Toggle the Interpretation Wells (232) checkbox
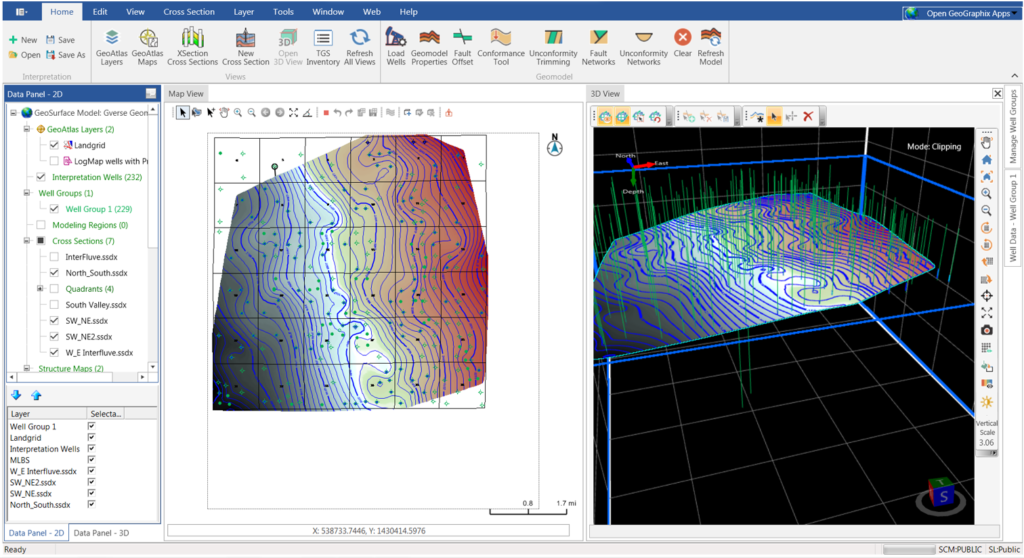Screen dimensions: 1024x558 [41, 177]
